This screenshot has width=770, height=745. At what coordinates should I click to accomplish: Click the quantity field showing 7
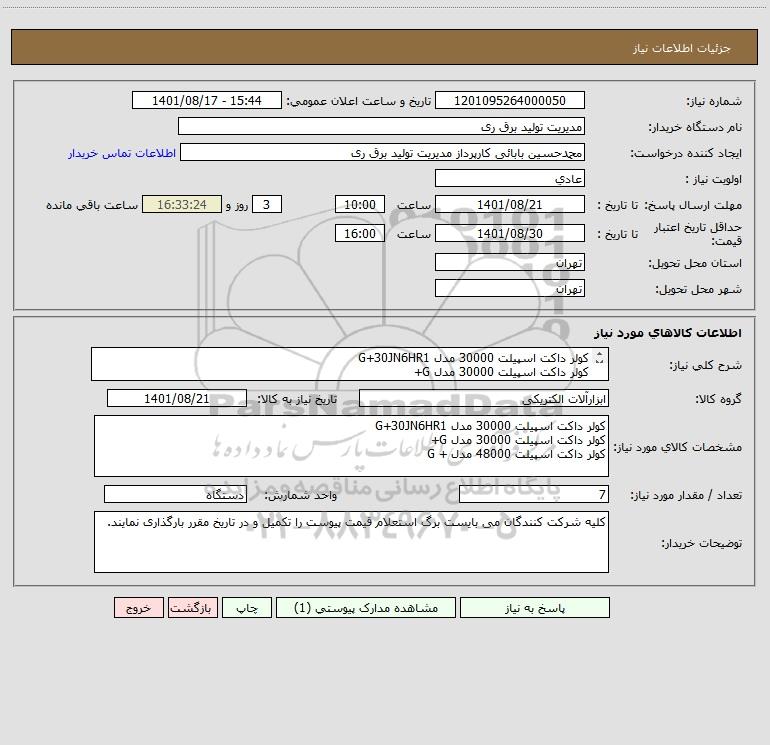point(534,494)
